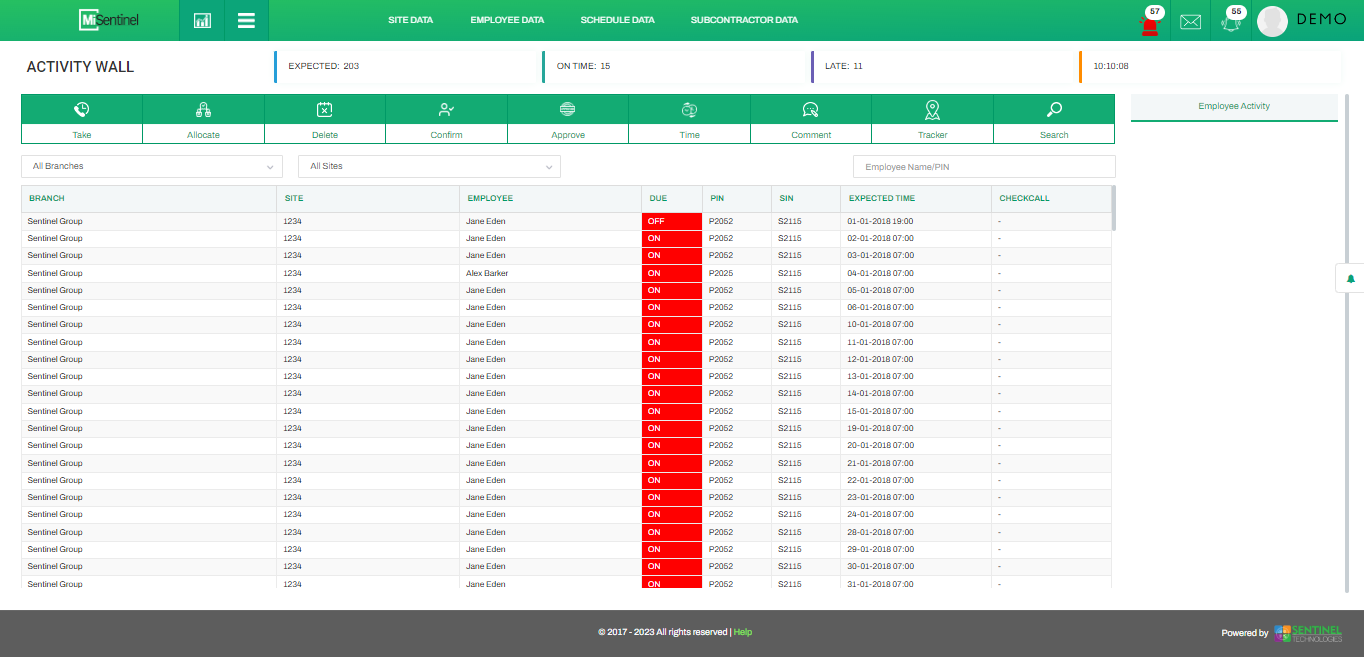Click the Help link in footer

[743, 632]
